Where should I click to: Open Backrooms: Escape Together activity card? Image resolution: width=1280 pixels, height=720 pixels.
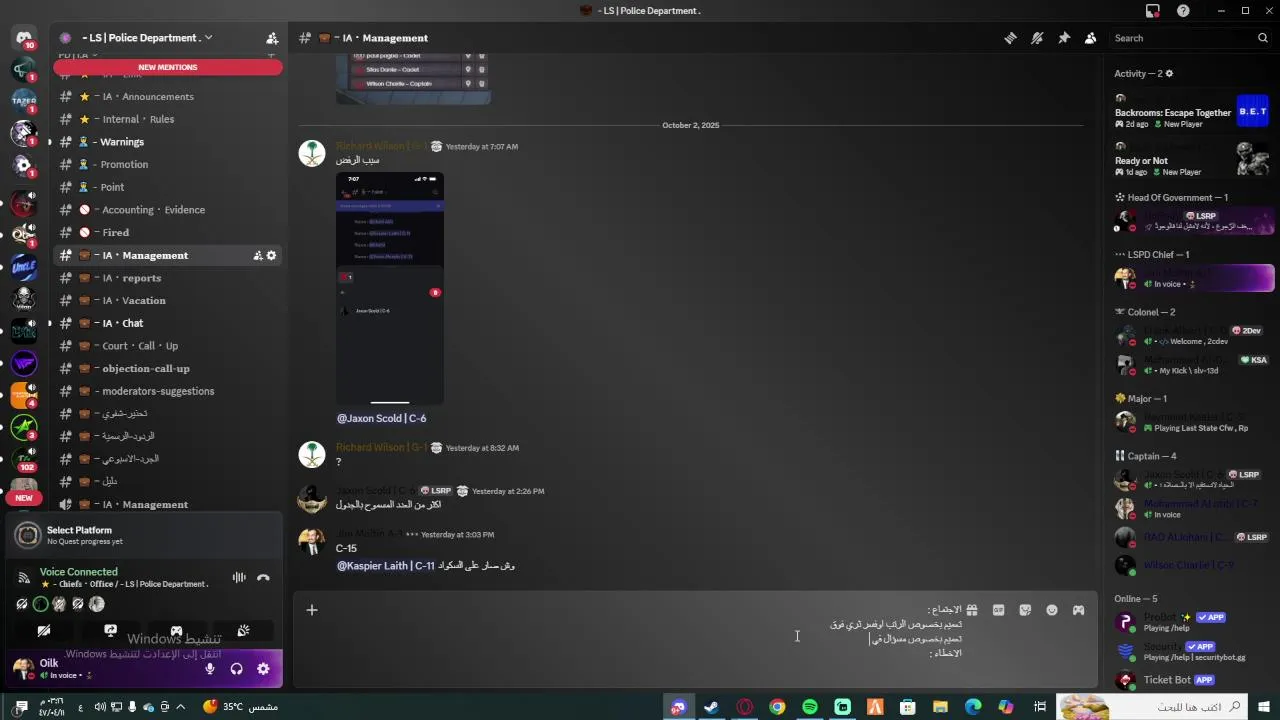point(1193,111)
